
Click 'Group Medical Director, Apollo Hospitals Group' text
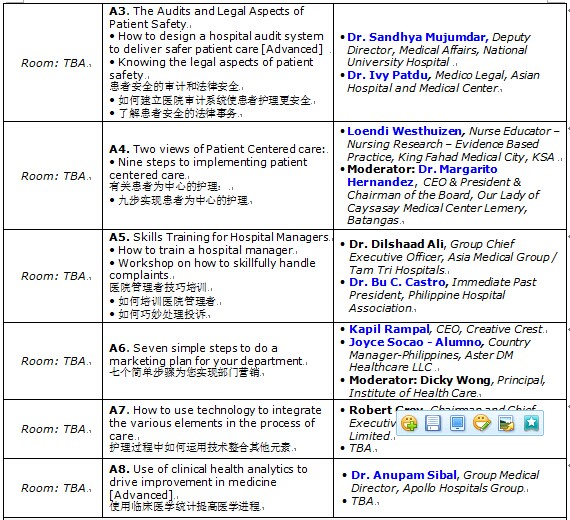click(445, 482)
